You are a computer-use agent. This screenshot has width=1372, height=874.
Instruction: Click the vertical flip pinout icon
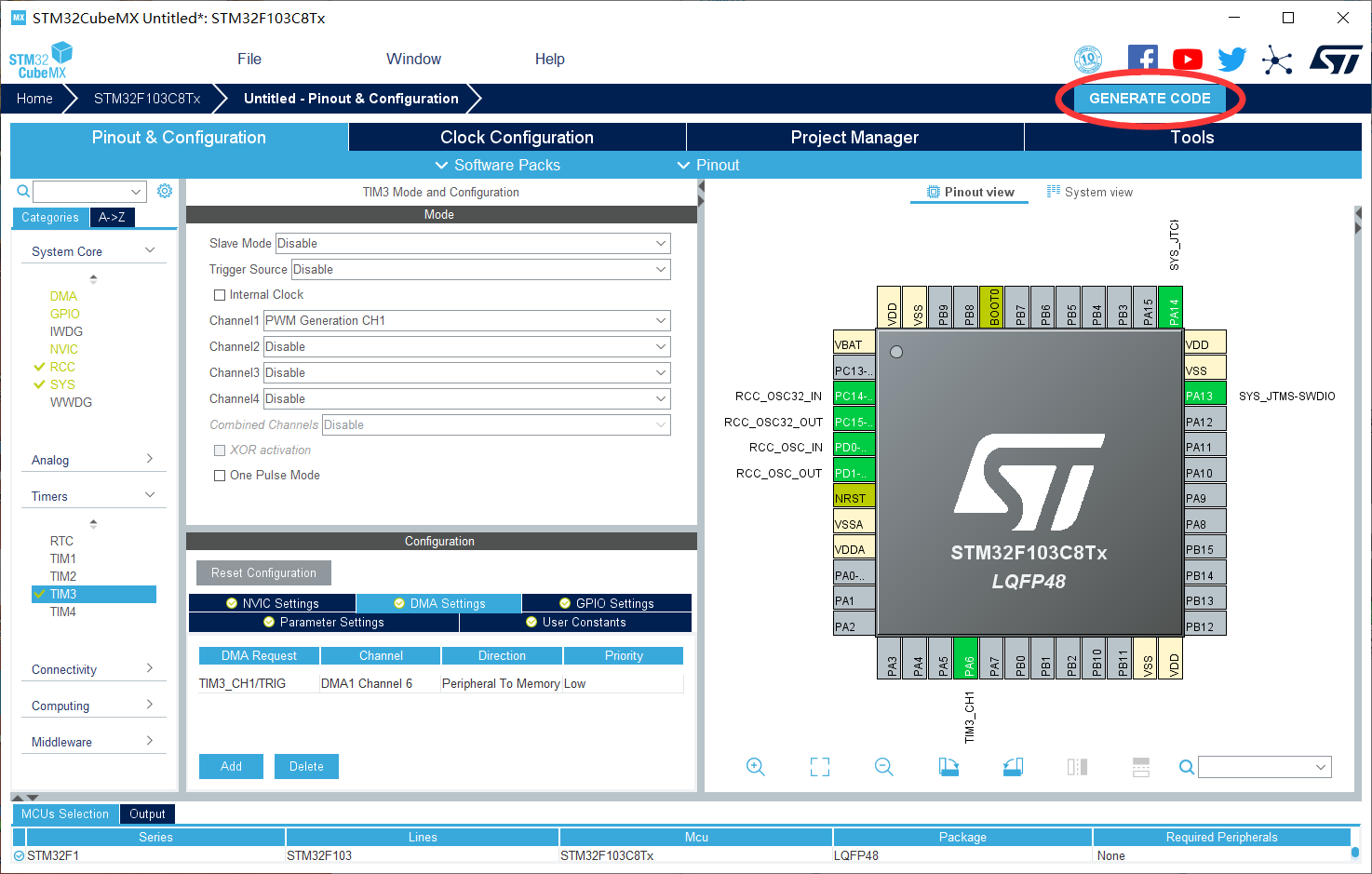[x=1141, y=767]
